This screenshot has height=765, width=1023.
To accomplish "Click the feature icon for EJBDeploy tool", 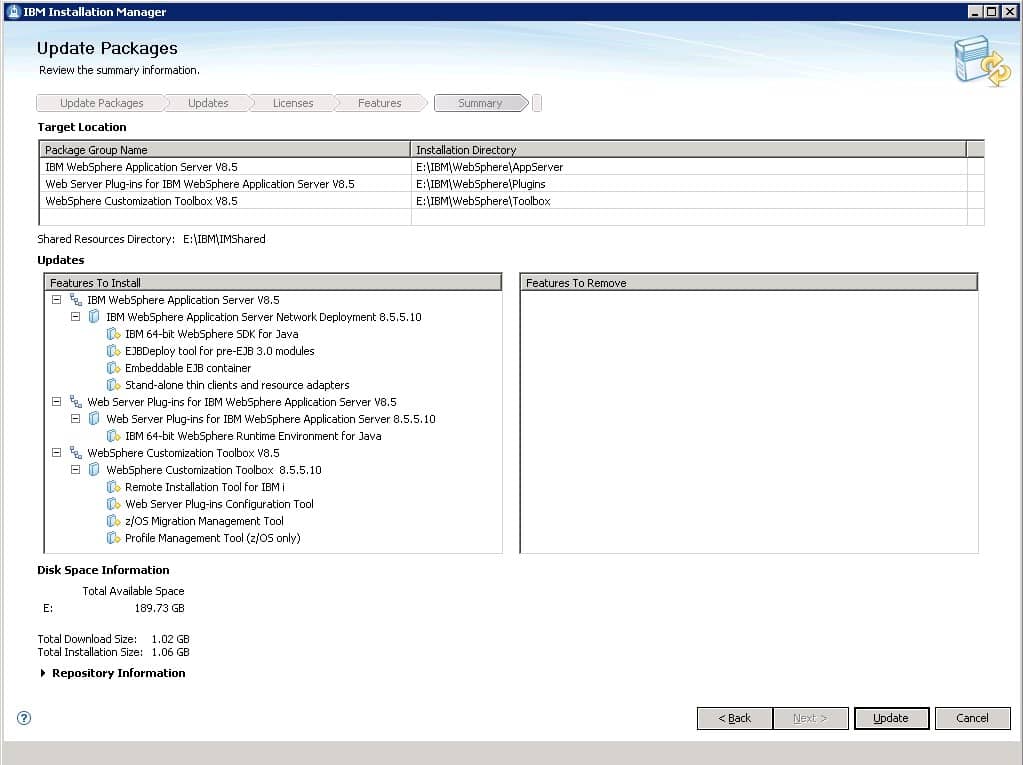I will point(114,351).
